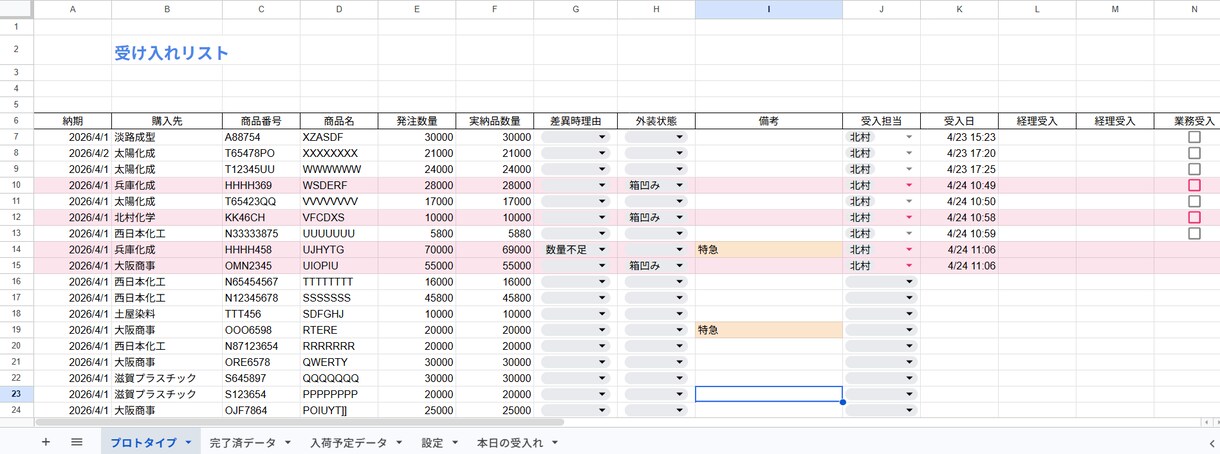The width and height of the screenshot is (1220, 454).
Task: Open menu arrow on 入荷予定データ tab
Action: [398, 442]
